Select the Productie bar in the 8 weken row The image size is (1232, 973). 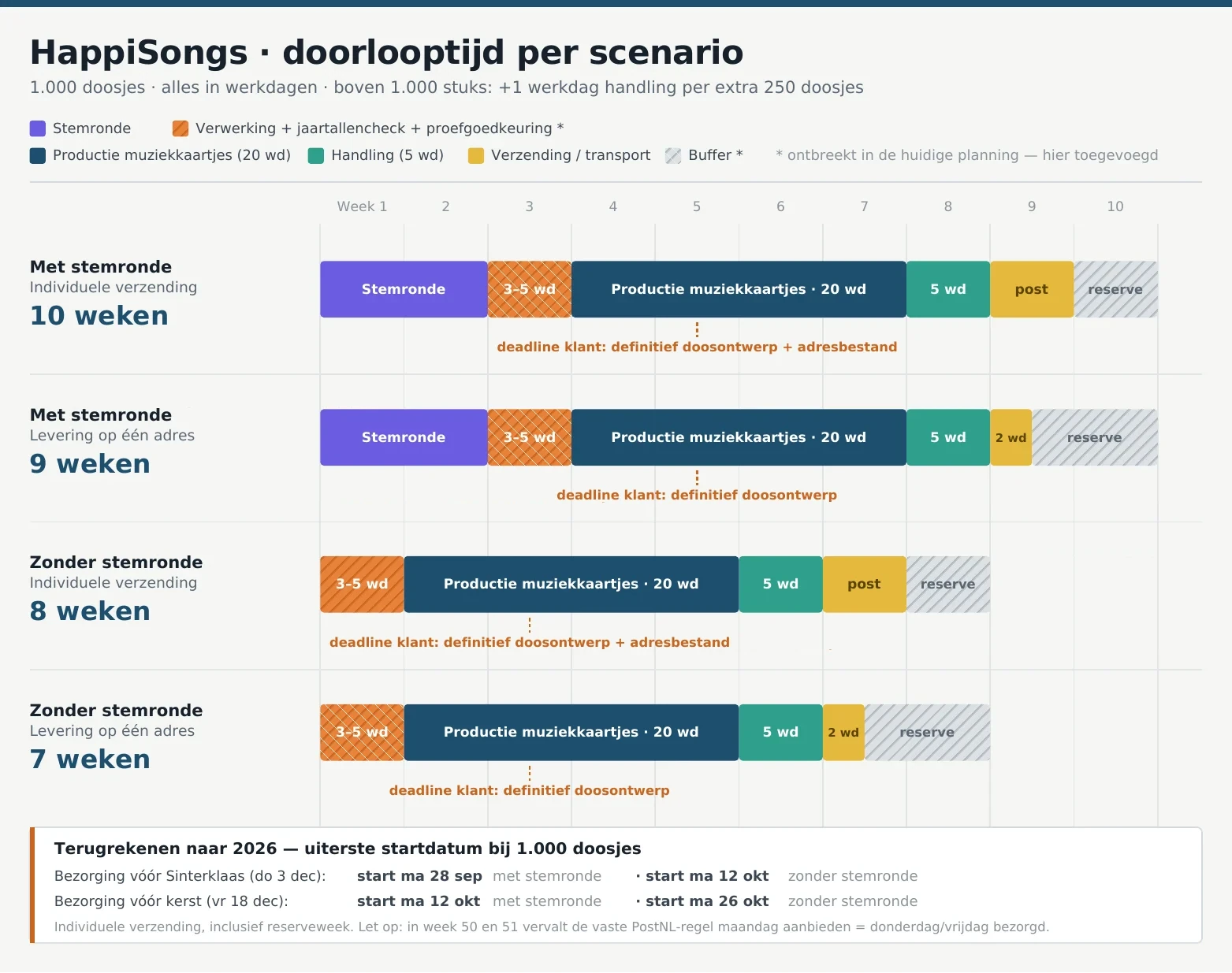coord(571,585)
